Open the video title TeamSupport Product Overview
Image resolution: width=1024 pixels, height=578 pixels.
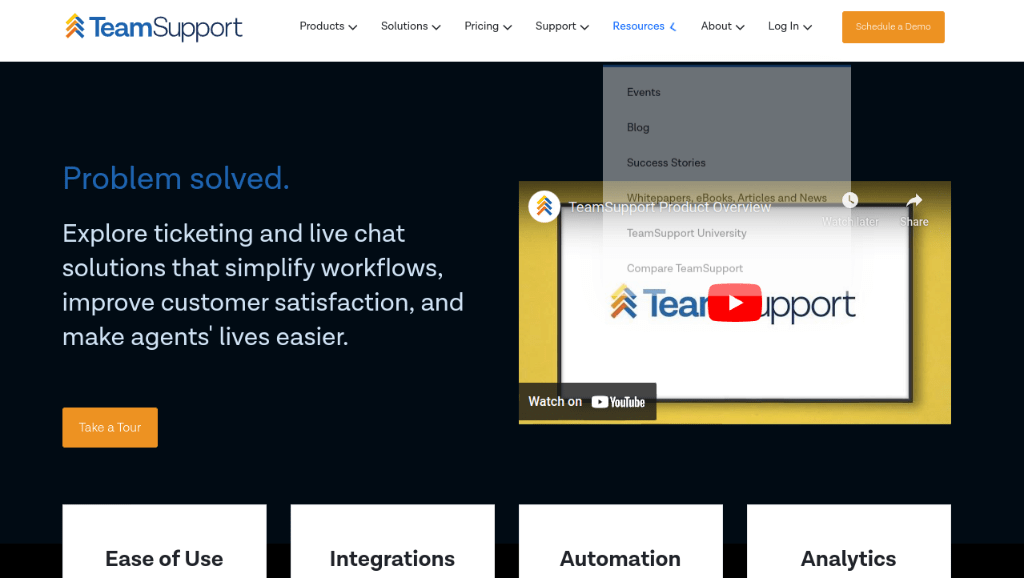point(669,208)
